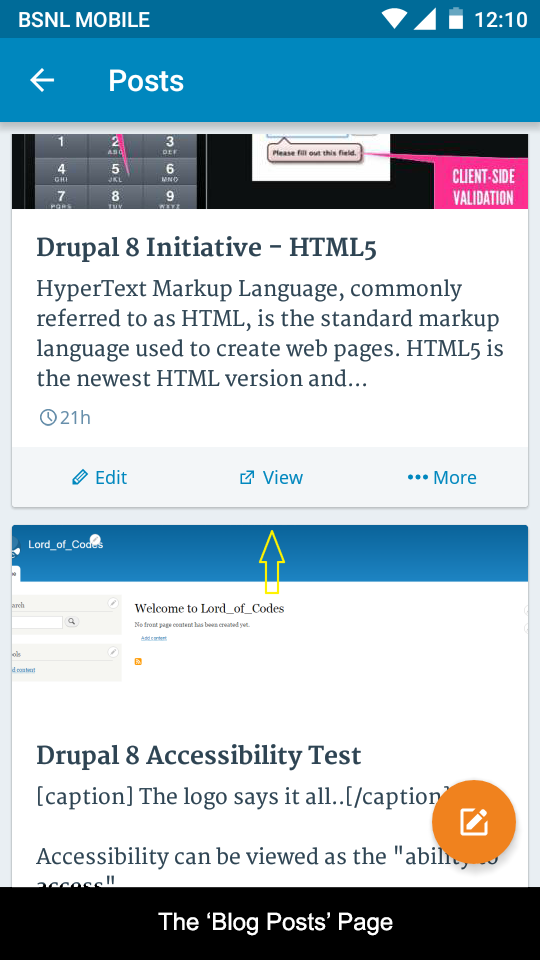Tap the "The logo says it all" caption text
540x960 pixels.
[x=242, y=797]
